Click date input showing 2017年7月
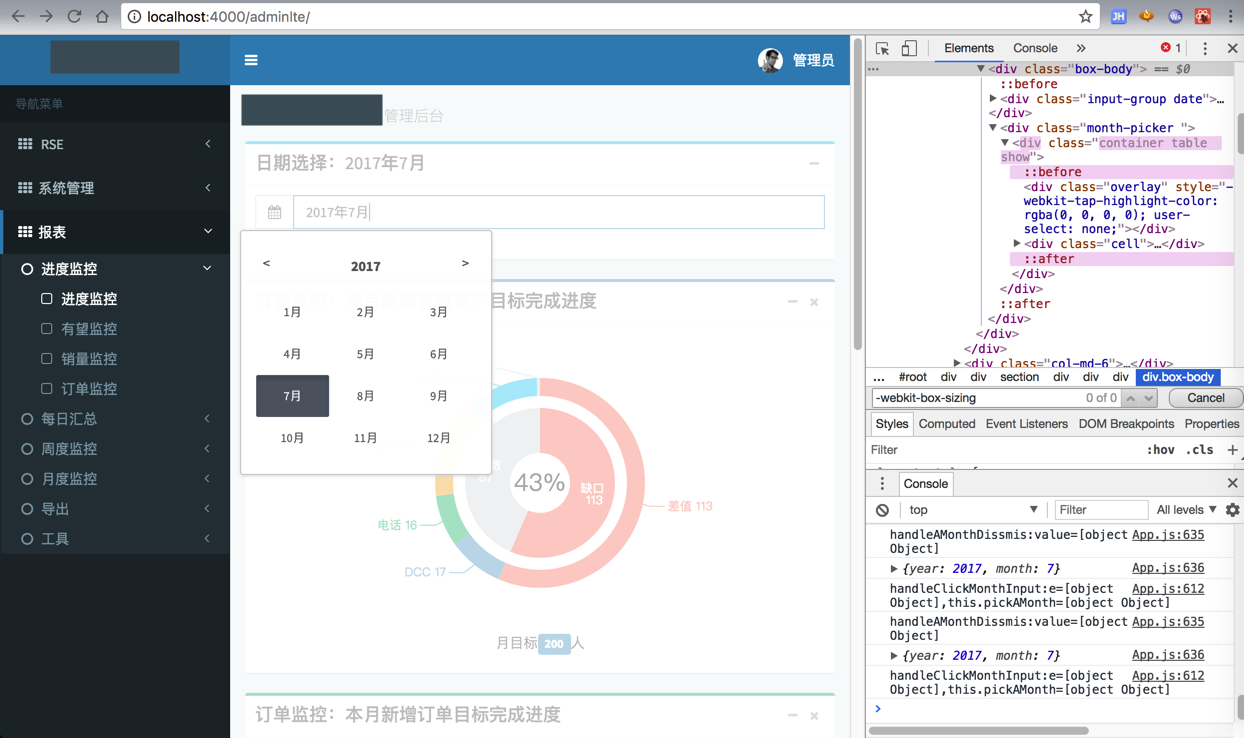This screenshot has width=1244, height=738. click(559, 212)
